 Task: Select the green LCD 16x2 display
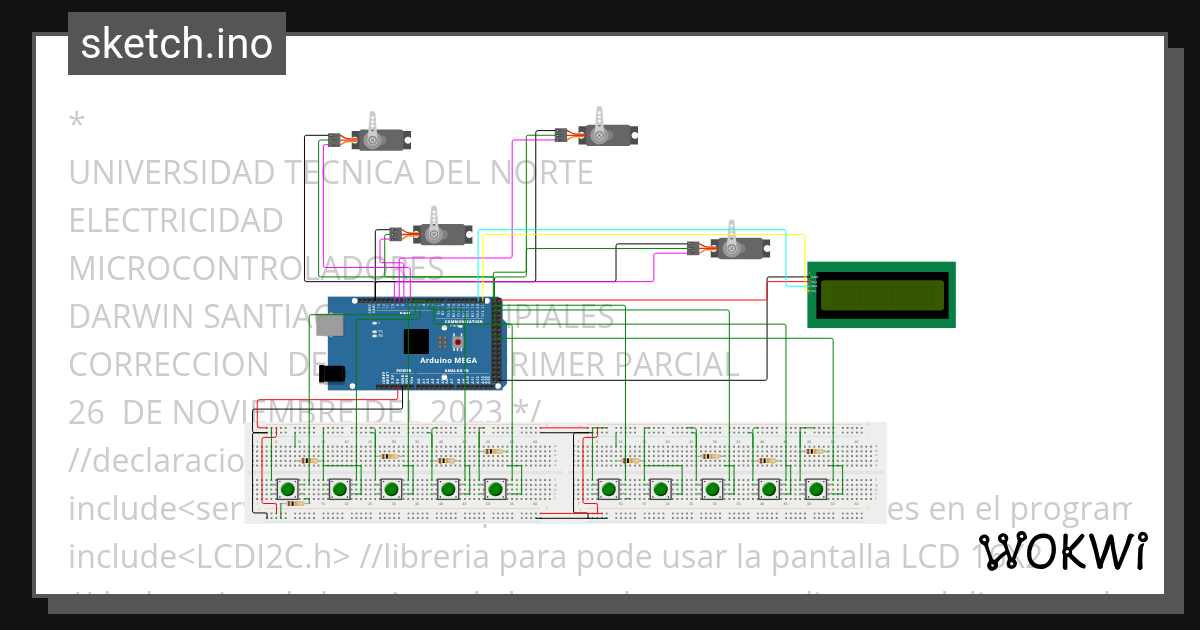click(x=884, y=293)
